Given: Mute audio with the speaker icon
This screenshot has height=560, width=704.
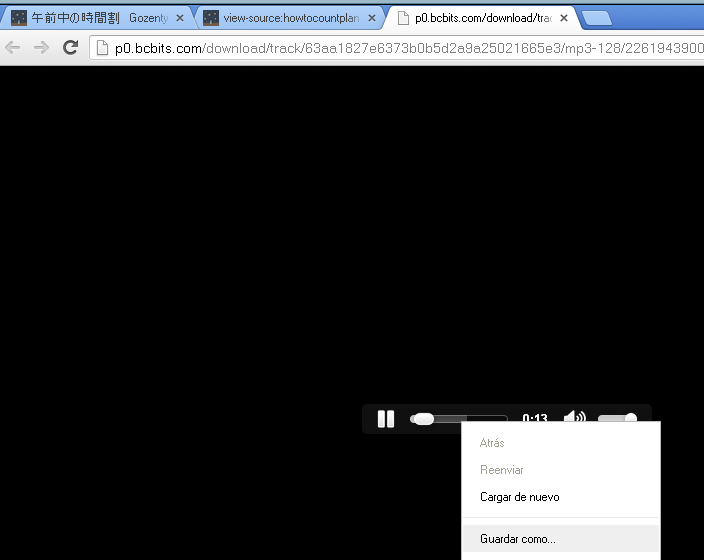Looking at the screenshot, I should (575, 417).
